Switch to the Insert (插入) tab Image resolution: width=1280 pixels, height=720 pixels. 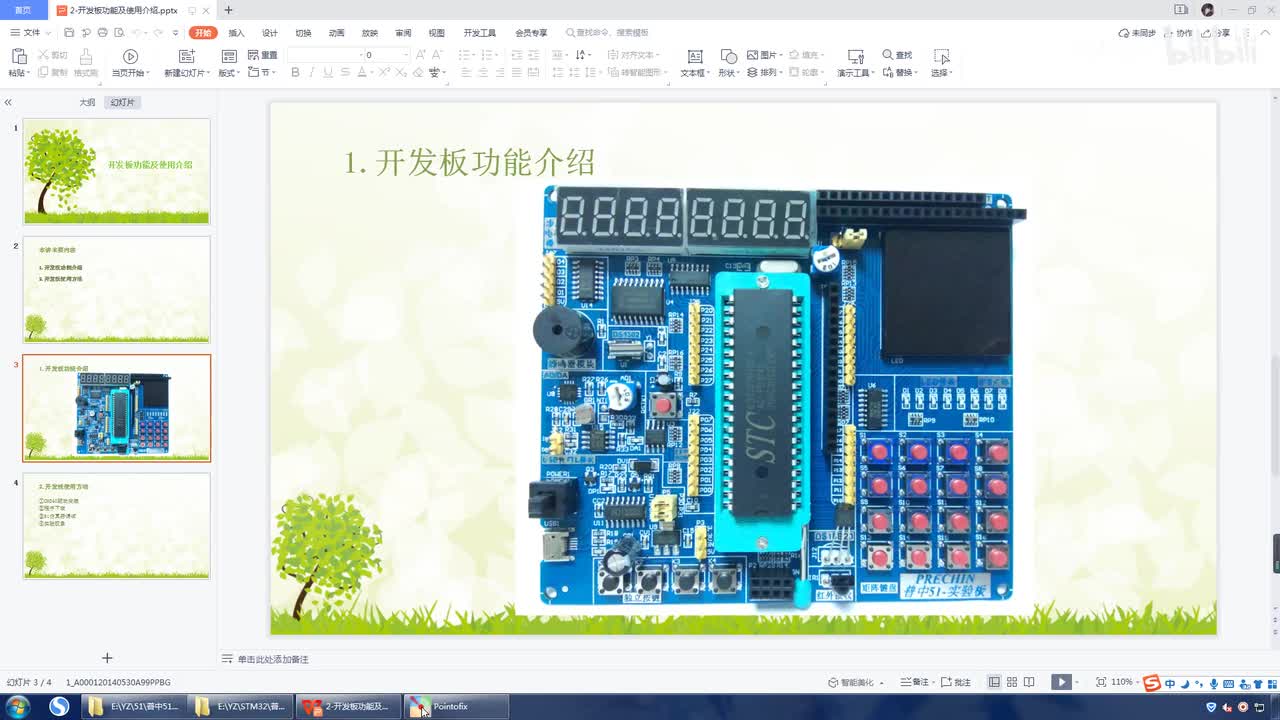pyautogui.click(x=236, y=33)
